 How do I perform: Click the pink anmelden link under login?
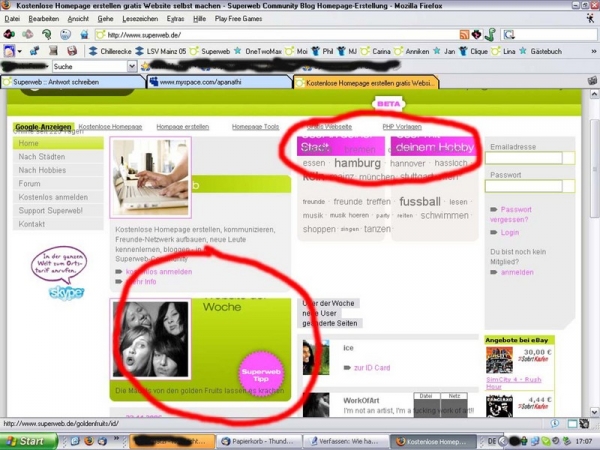point(517,272)
